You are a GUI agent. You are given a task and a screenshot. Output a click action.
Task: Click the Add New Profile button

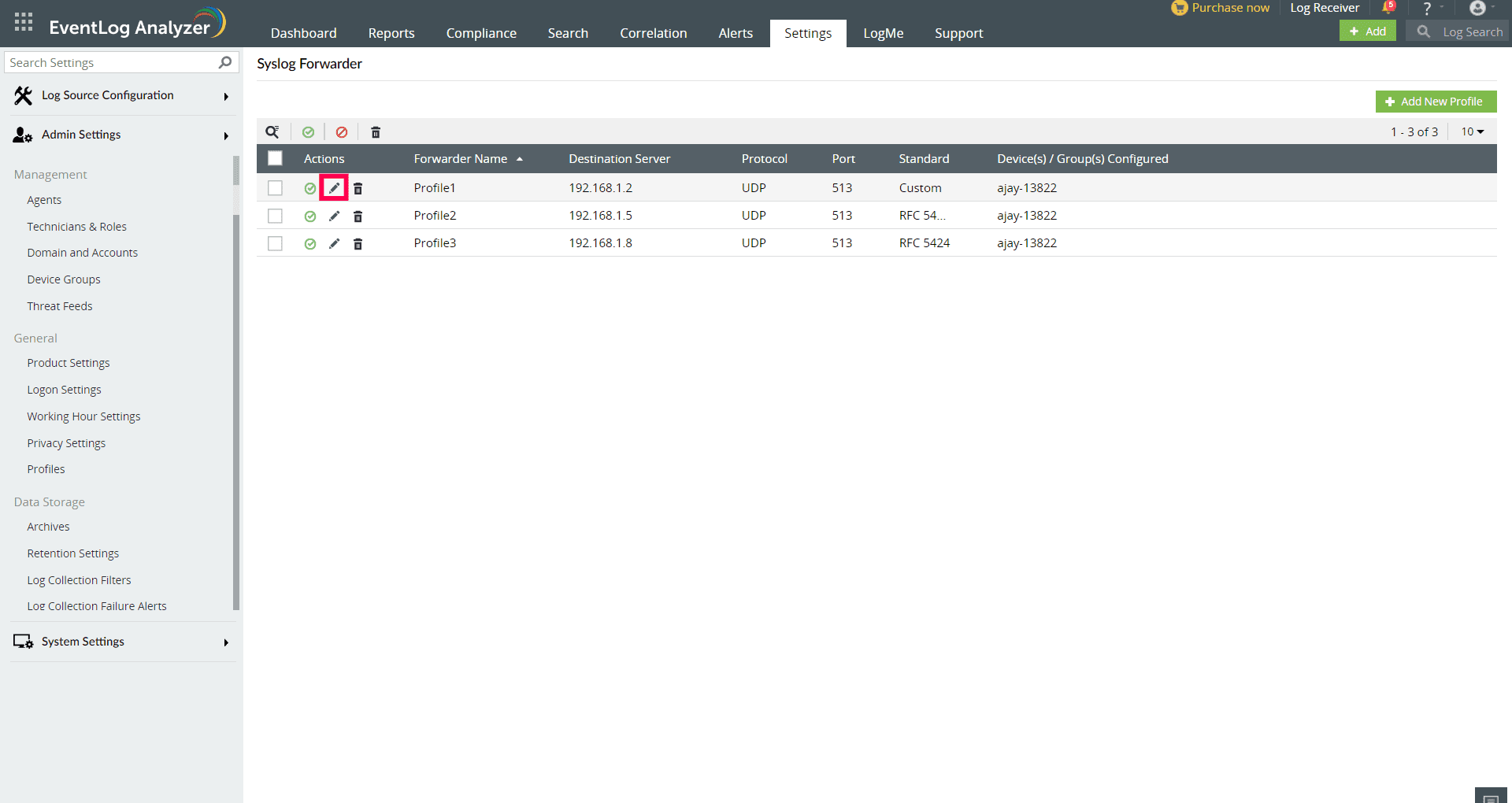click(x=1436, y=101)
